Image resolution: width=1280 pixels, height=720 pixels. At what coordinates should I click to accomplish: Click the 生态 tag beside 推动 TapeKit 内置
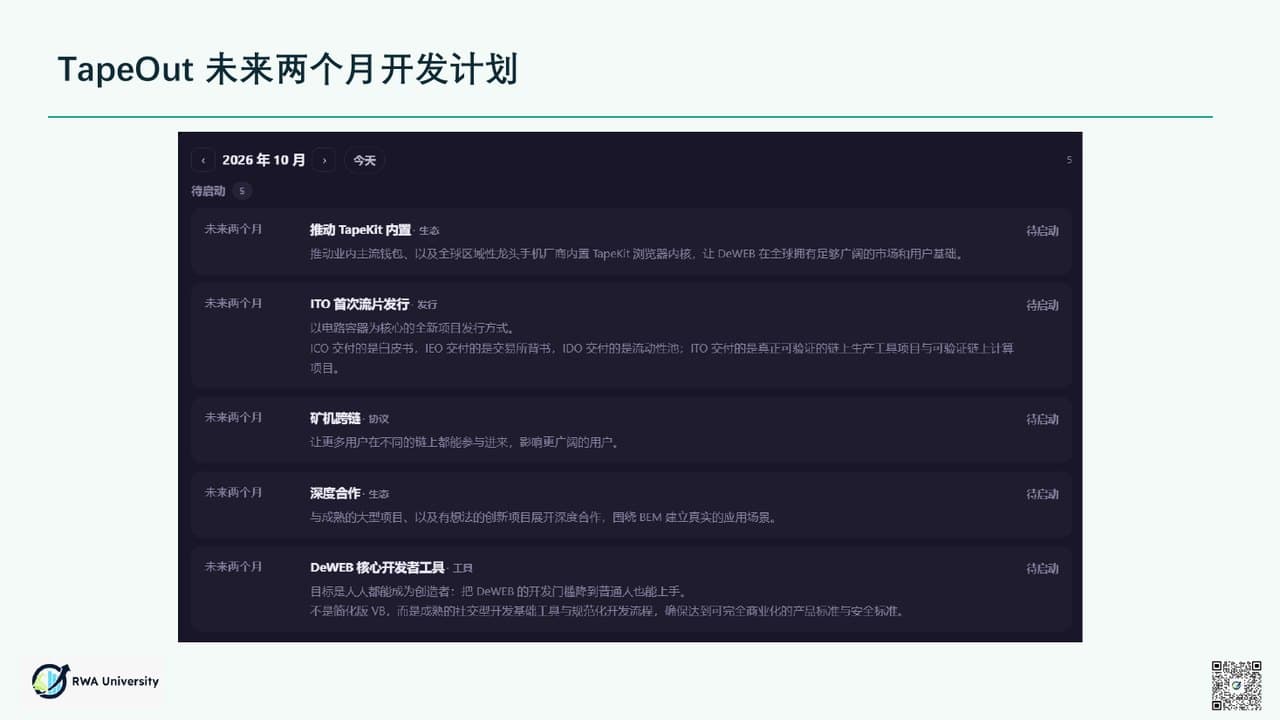pos(429,231)
